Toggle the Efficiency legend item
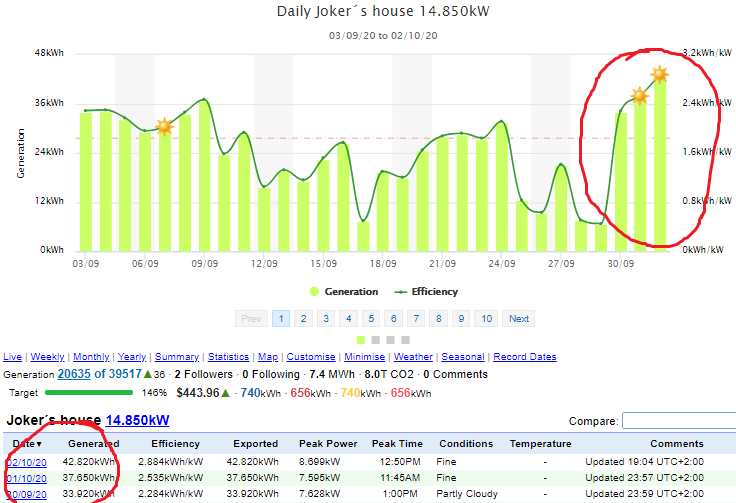Image resolution: width=736 pixels, height=503 pixels. click(426, 291)
